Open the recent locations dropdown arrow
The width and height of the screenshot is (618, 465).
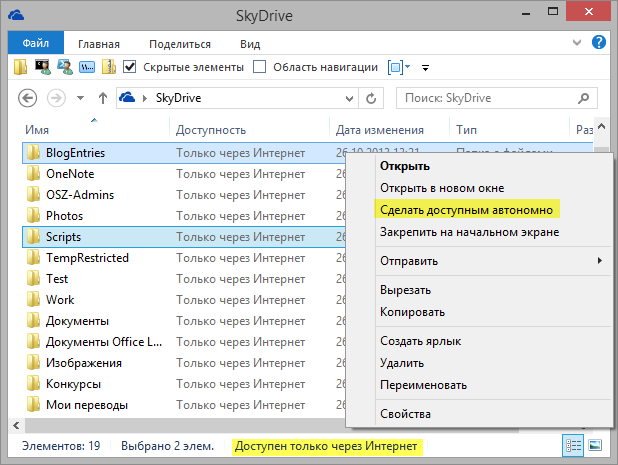[x=80, y=98]
